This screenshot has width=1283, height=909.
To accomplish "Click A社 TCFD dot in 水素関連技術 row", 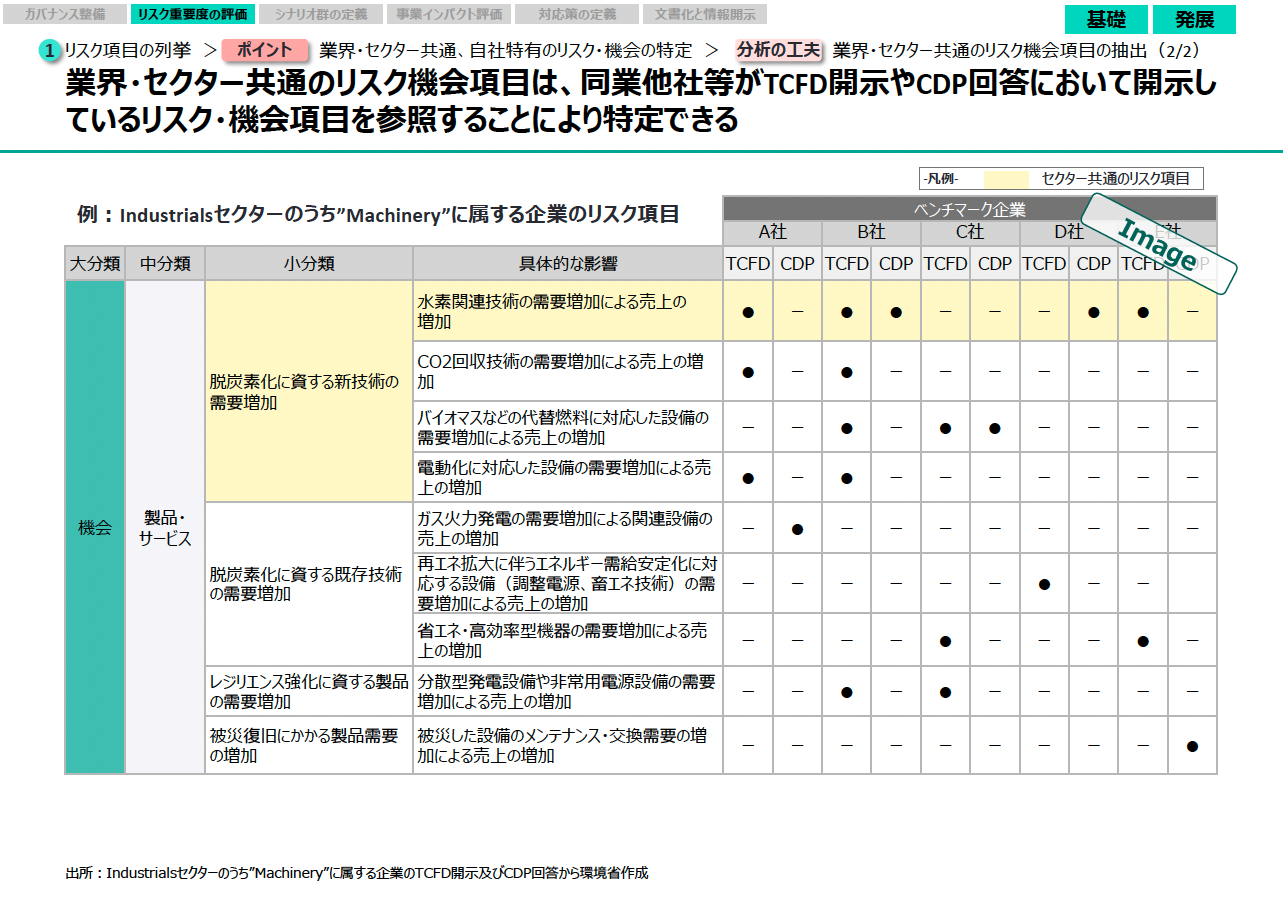I will tap(747, 312).
